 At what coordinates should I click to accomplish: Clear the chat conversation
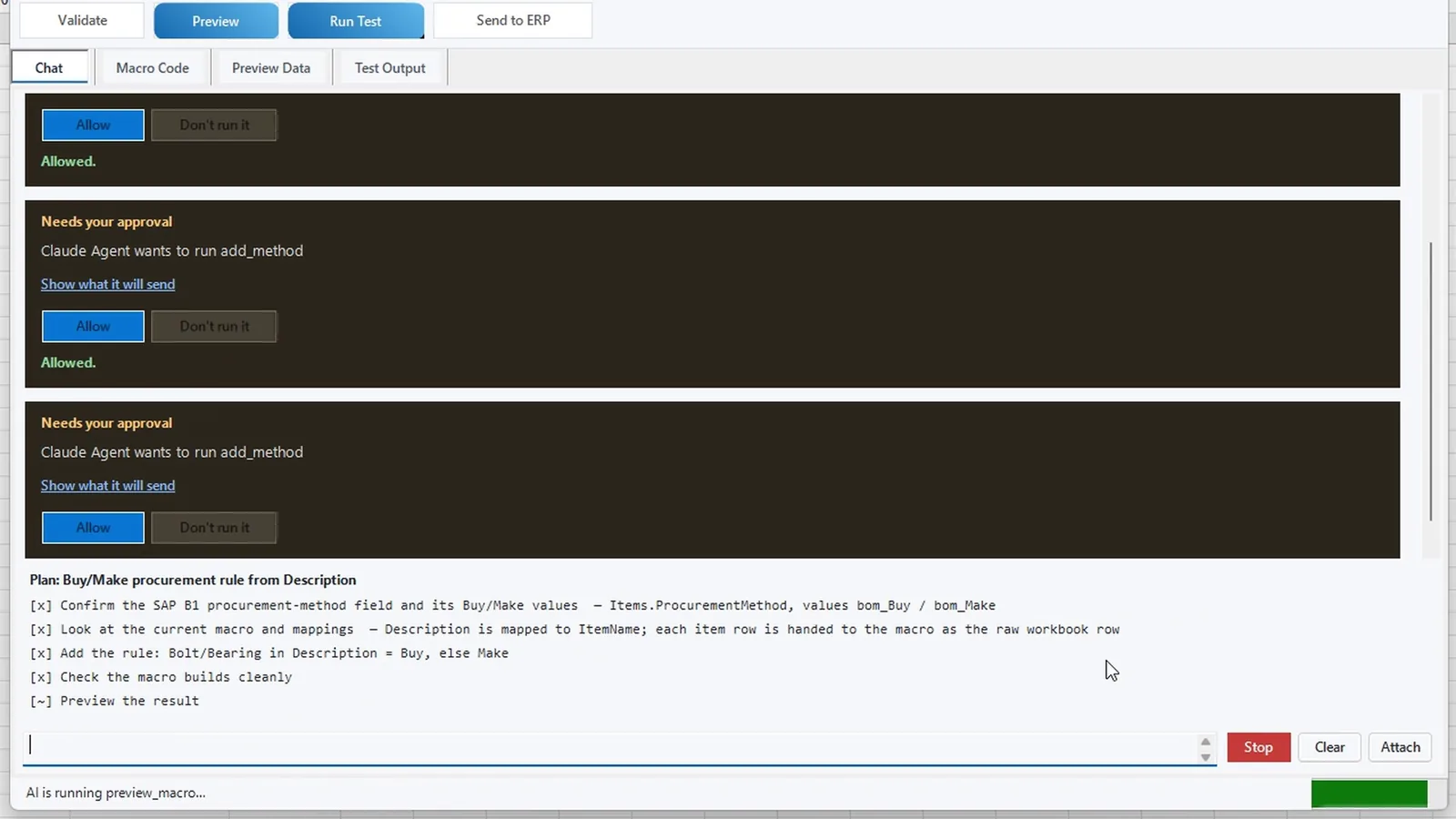pyautogui.click(x=1330, y=747)
